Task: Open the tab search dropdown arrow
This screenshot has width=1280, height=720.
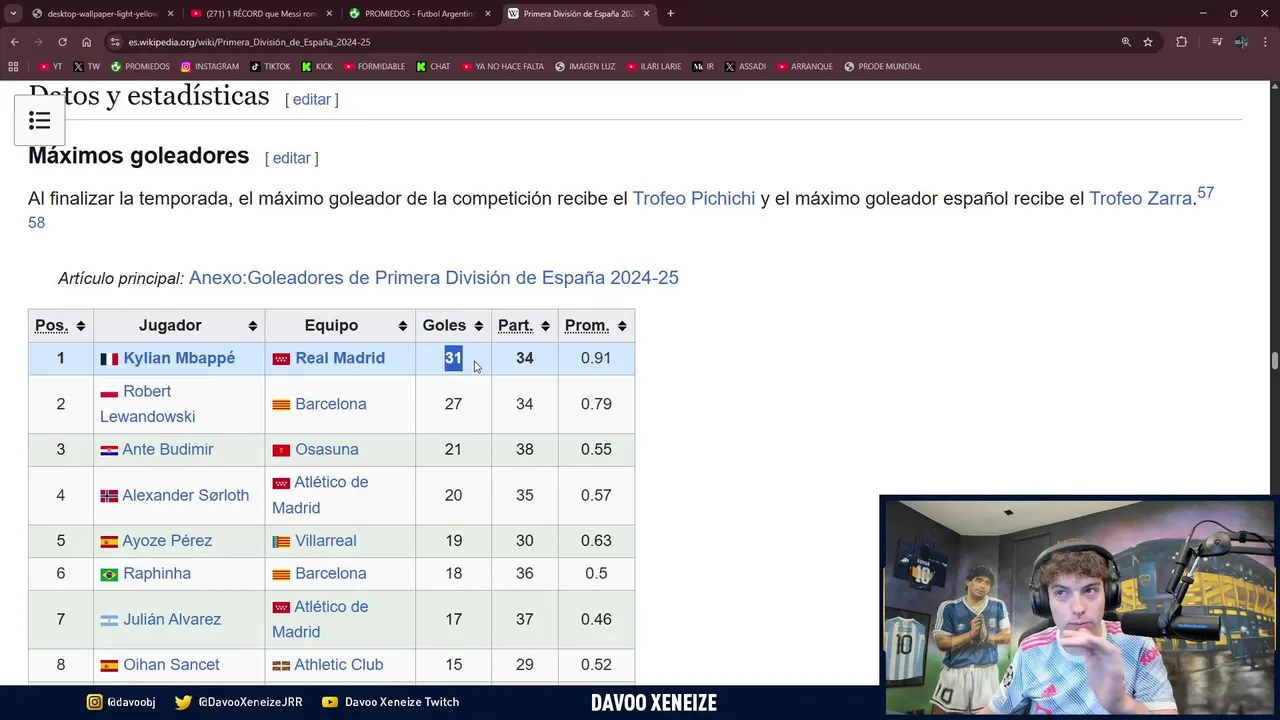Action: 13,13
